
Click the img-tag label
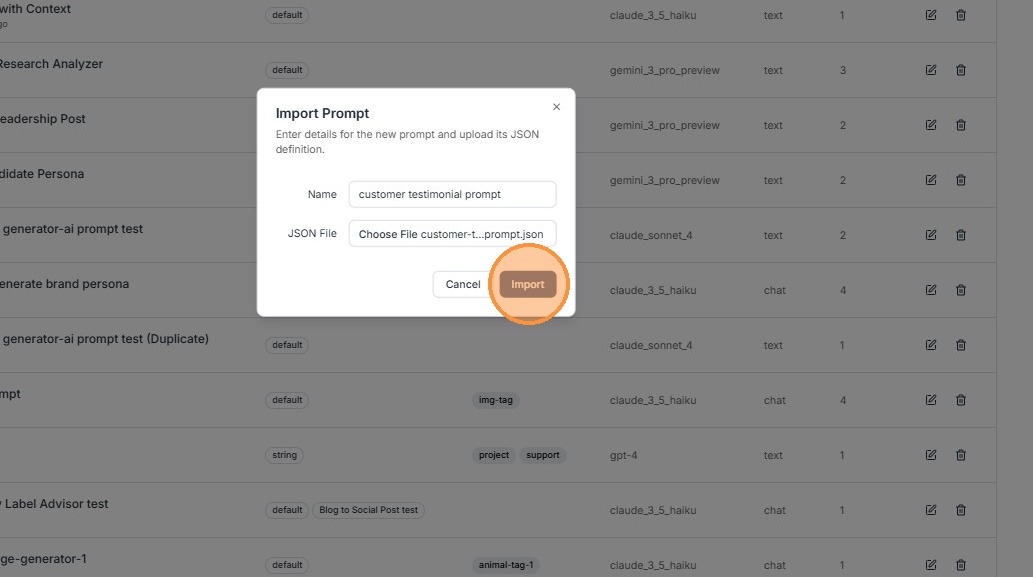495,400
